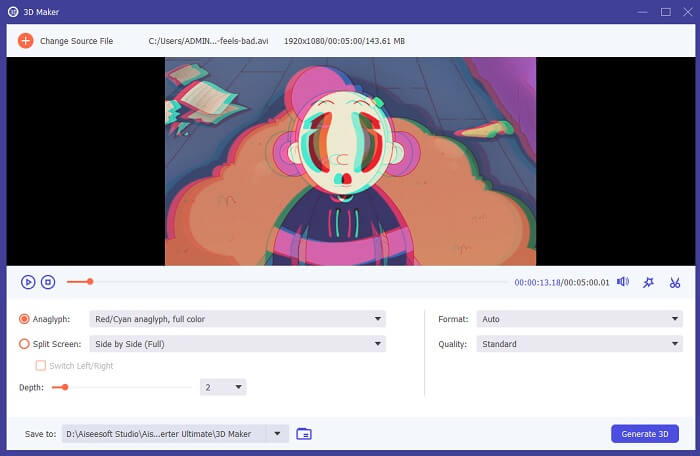Open the output folder icon

click(x=304, y=434)
